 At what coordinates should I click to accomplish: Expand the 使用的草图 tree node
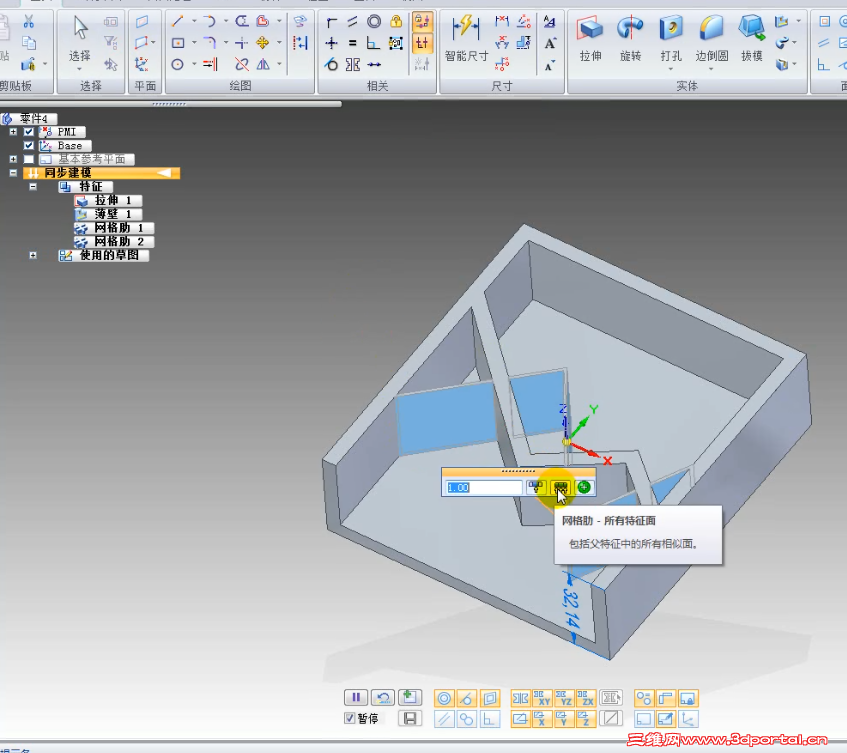[x=33, y=255]
